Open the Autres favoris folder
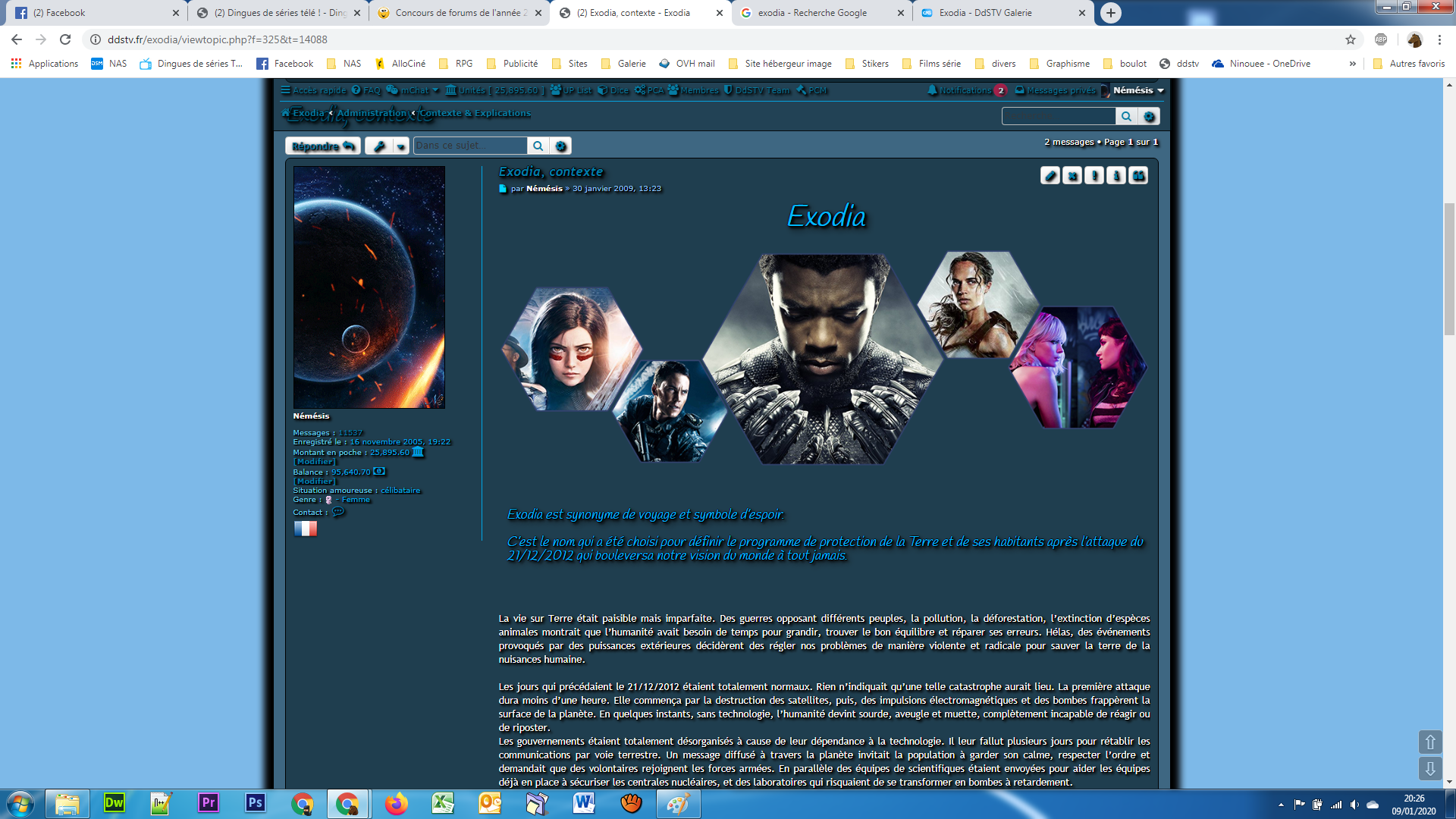This screenshot has height=819, width=1456. point(1409,64)
